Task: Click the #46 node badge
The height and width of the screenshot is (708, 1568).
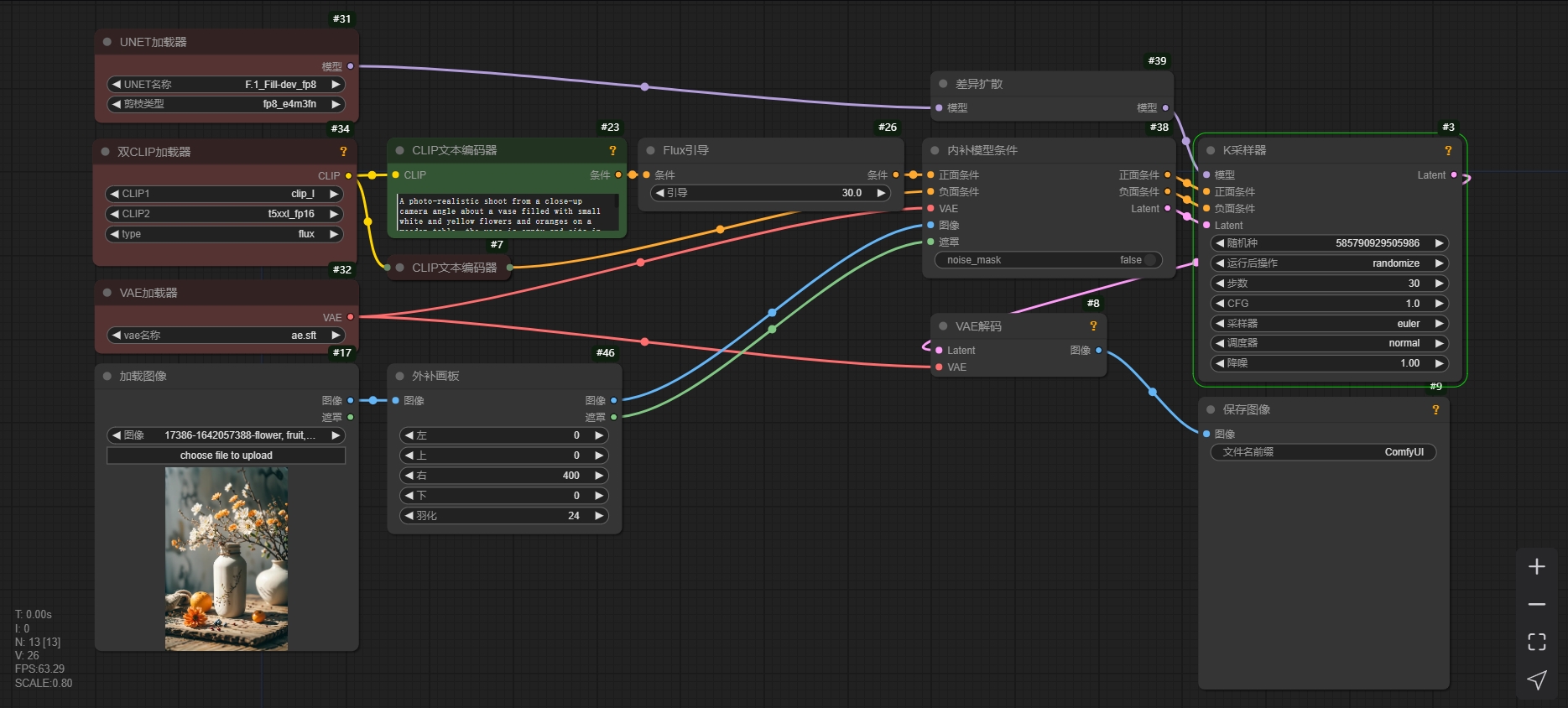Action: (605, 353)
